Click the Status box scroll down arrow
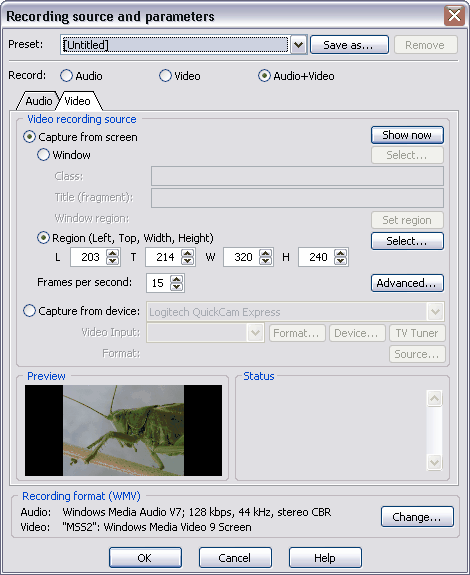Screen dimensions: 470x575 pos(434,462)
